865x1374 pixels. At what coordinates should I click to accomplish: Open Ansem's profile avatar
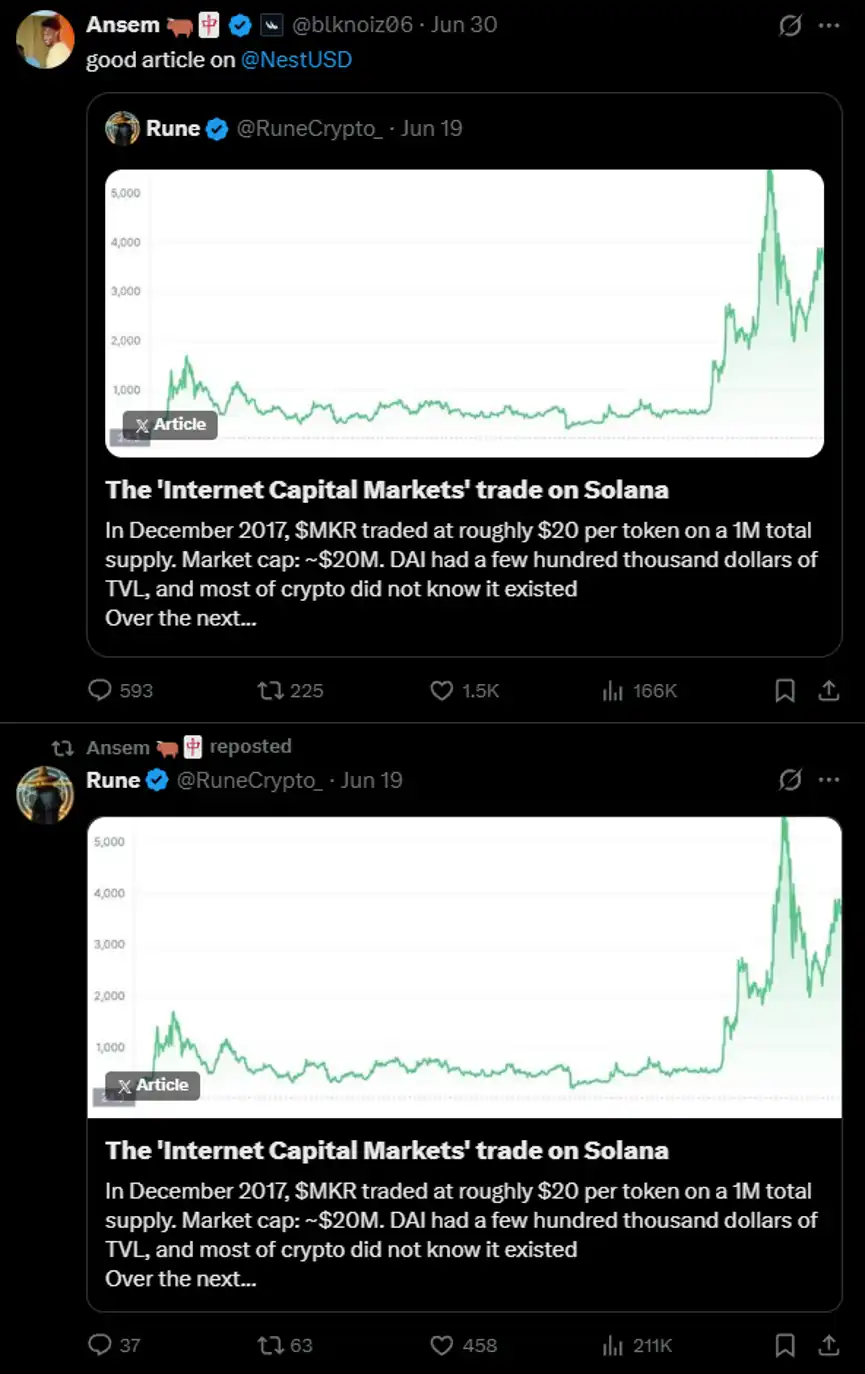45,40
